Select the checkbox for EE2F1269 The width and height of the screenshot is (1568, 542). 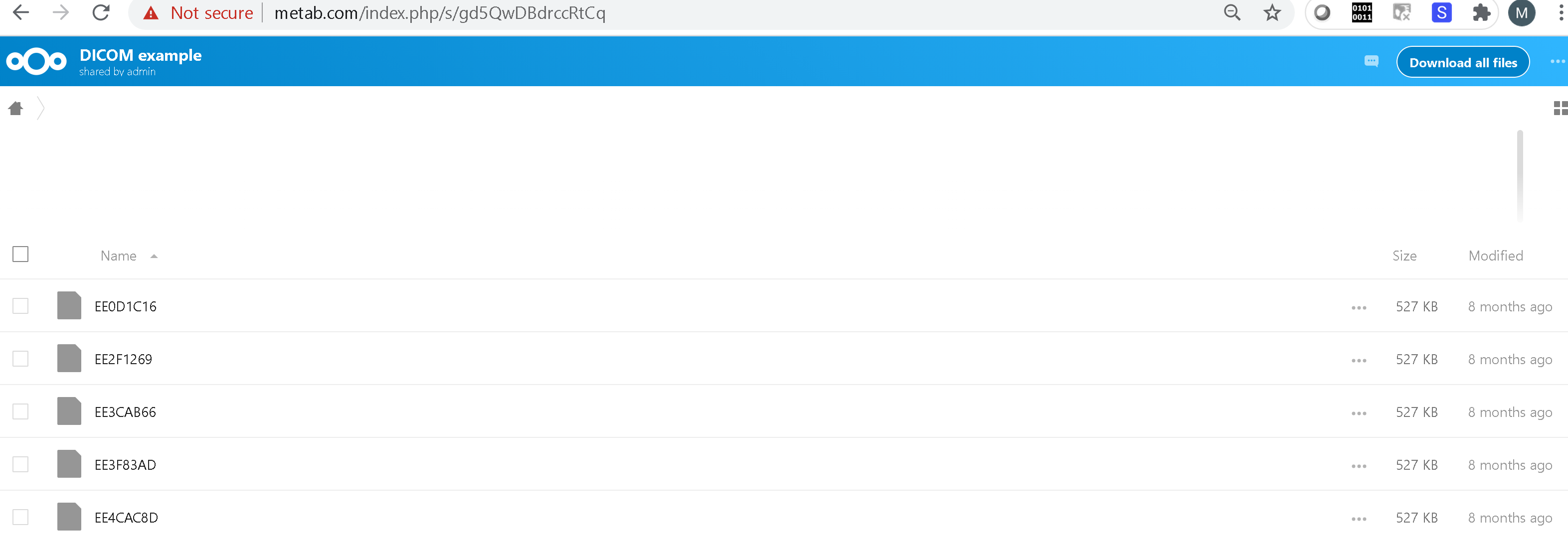coord(20,358)
